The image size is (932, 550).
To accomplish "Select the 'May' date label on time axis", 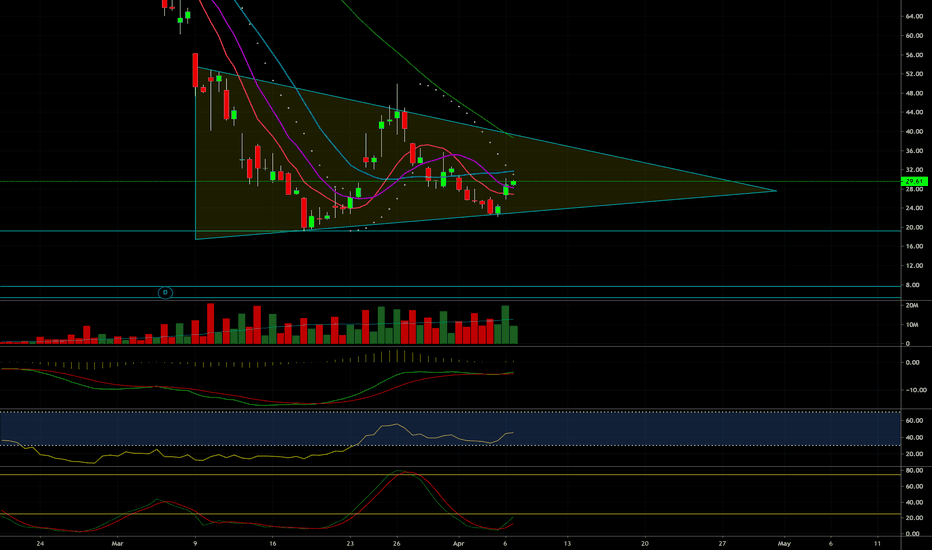I will point(784,543).
